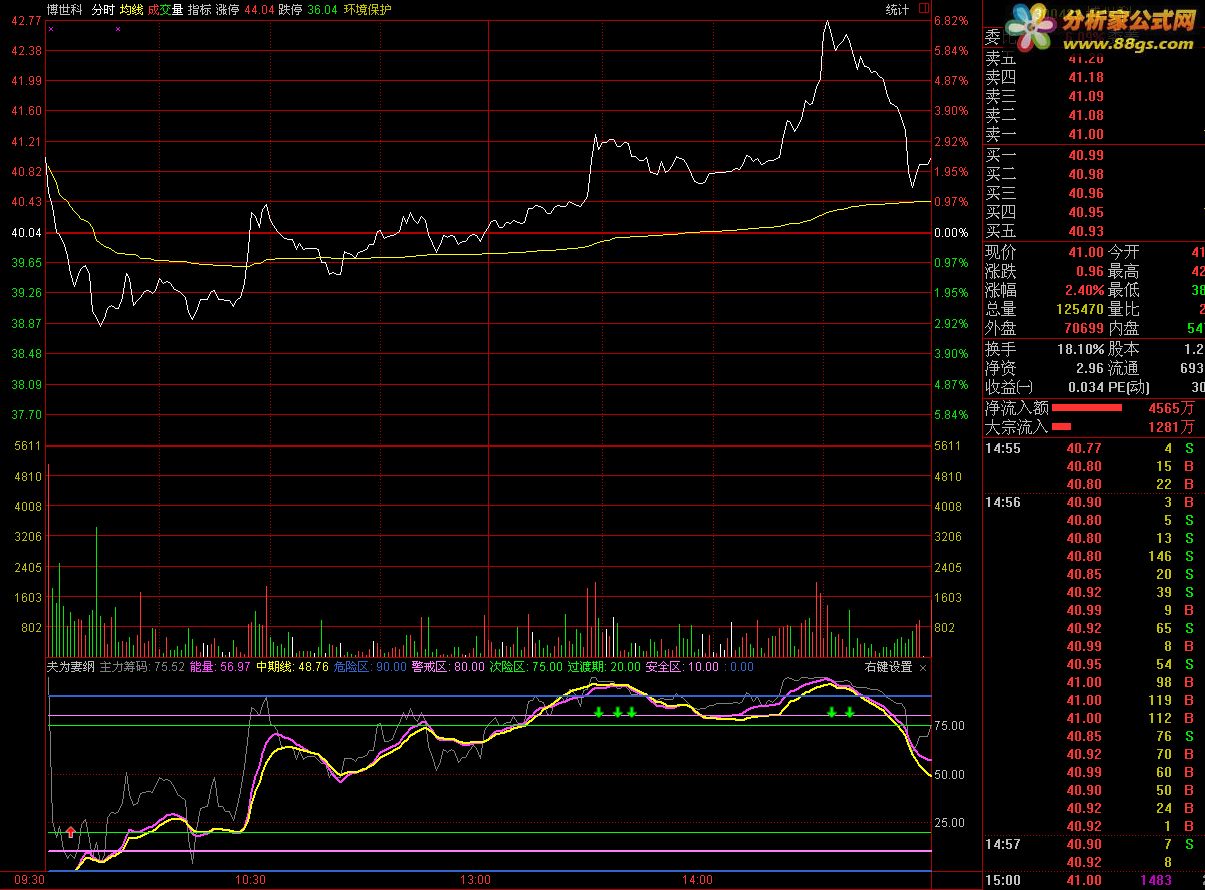Click the leftmost green down arrow signal
This screenshot has width=1205, height=890.
(x=598, y=712)
